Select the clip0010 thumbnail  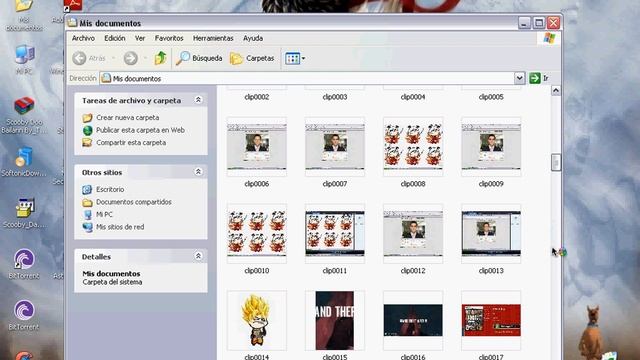tap(257, 233)
